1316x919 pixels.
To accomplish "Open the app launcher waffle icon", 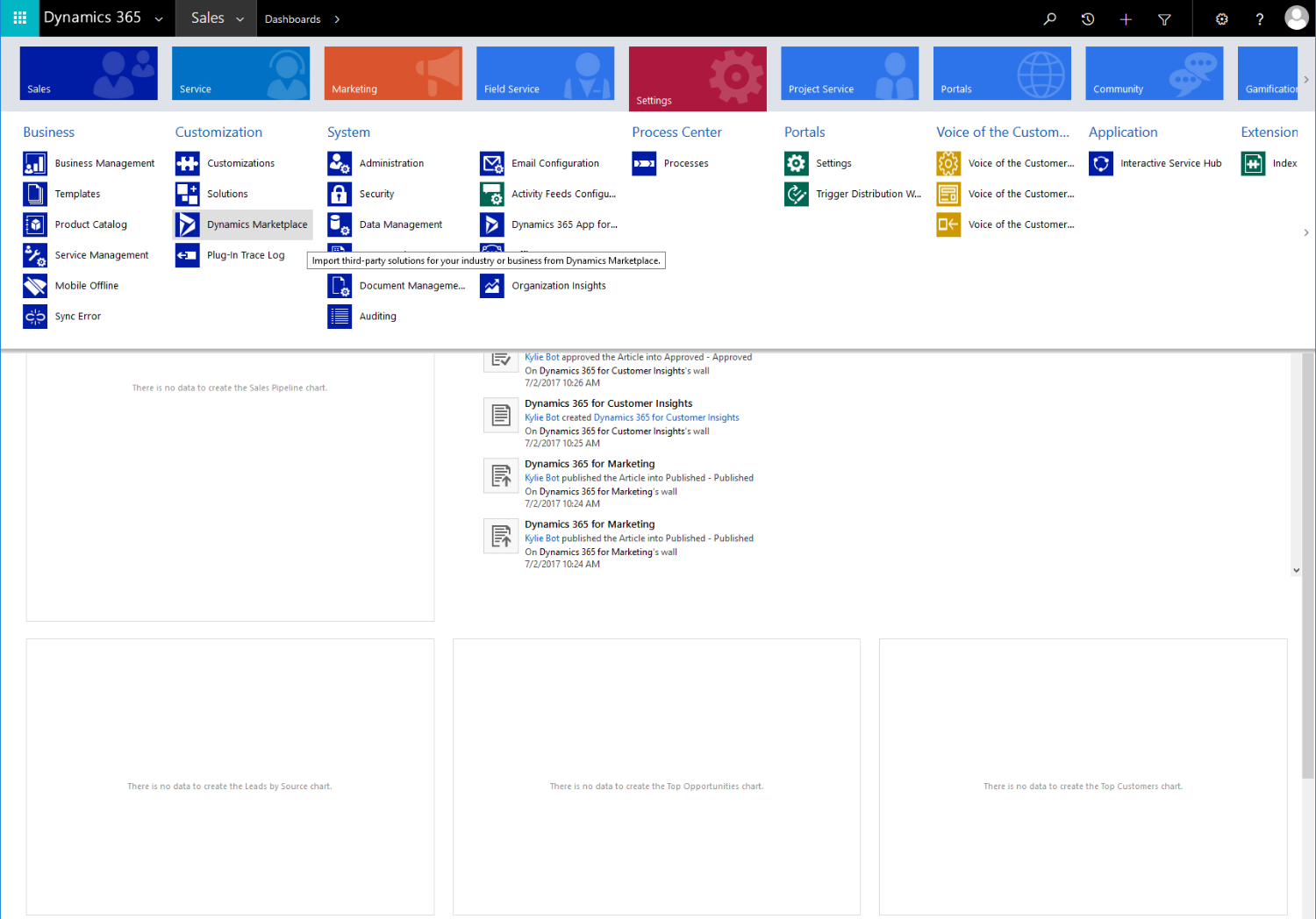I will pyautogui.click(x=19, y=18).
